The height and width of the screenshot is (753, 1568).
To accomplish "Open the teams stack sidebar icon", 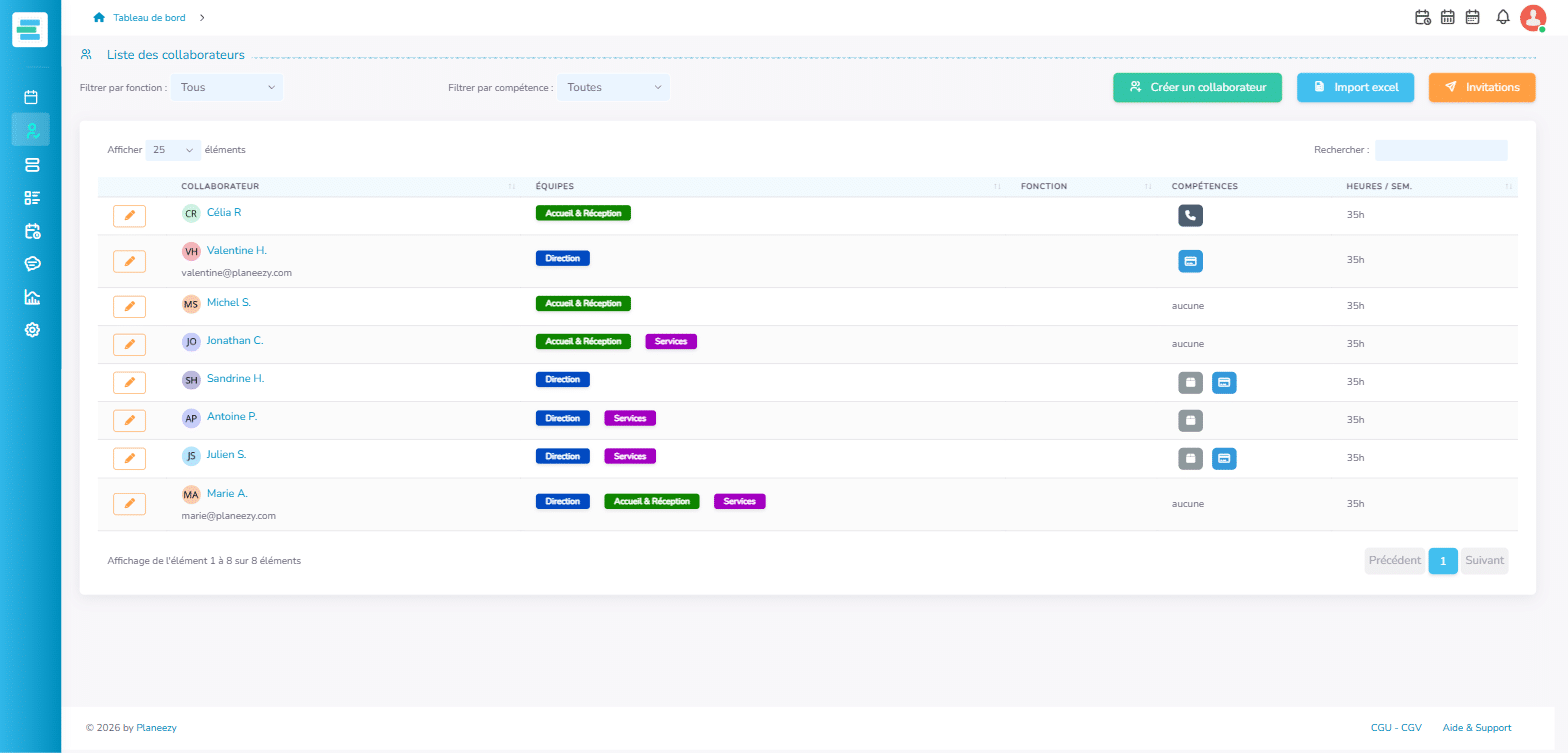I will [x=31, y=164].
